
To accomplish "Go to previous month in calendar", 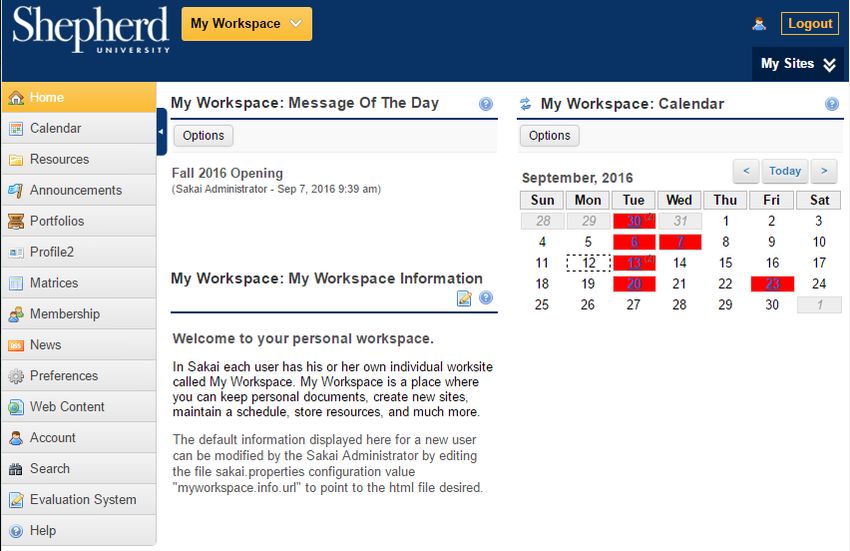I will (x=746, y=171).
